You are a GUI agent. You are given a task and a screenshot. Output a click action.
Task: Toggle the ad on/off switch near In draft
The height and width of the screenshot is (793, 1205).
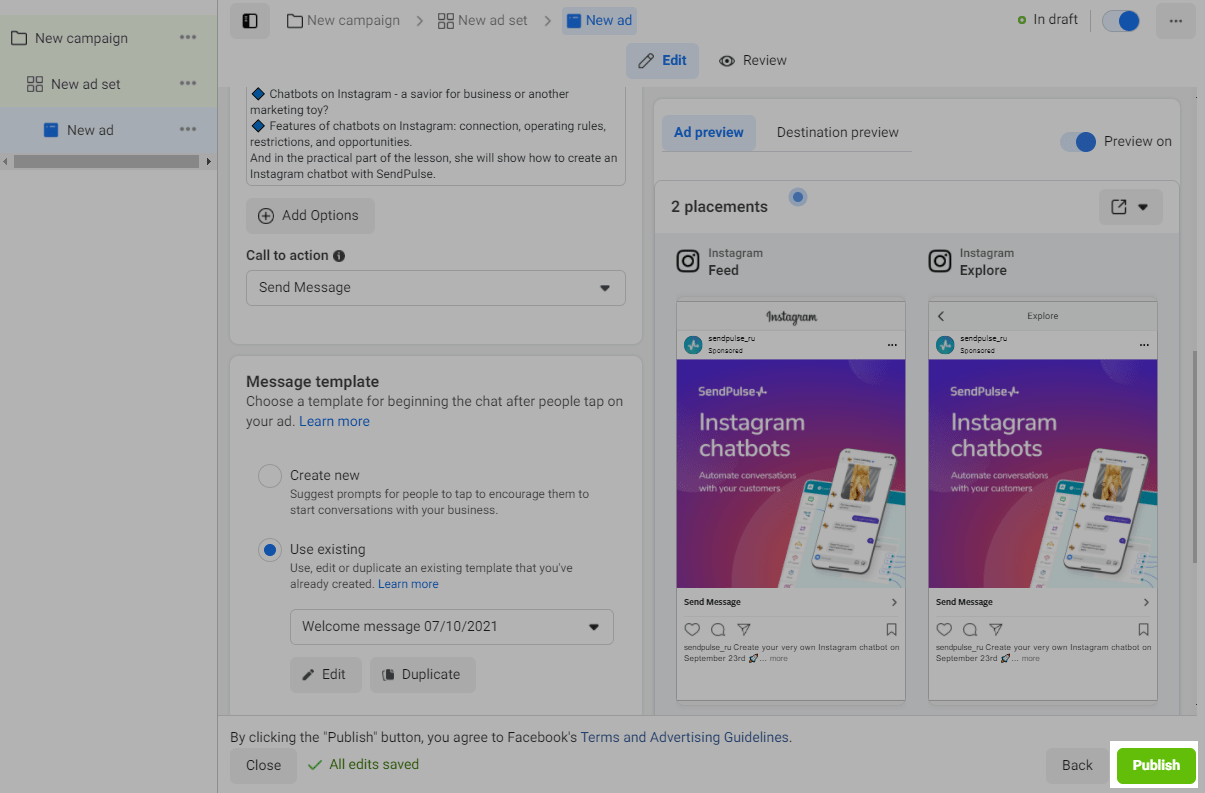coord(1121,21)
